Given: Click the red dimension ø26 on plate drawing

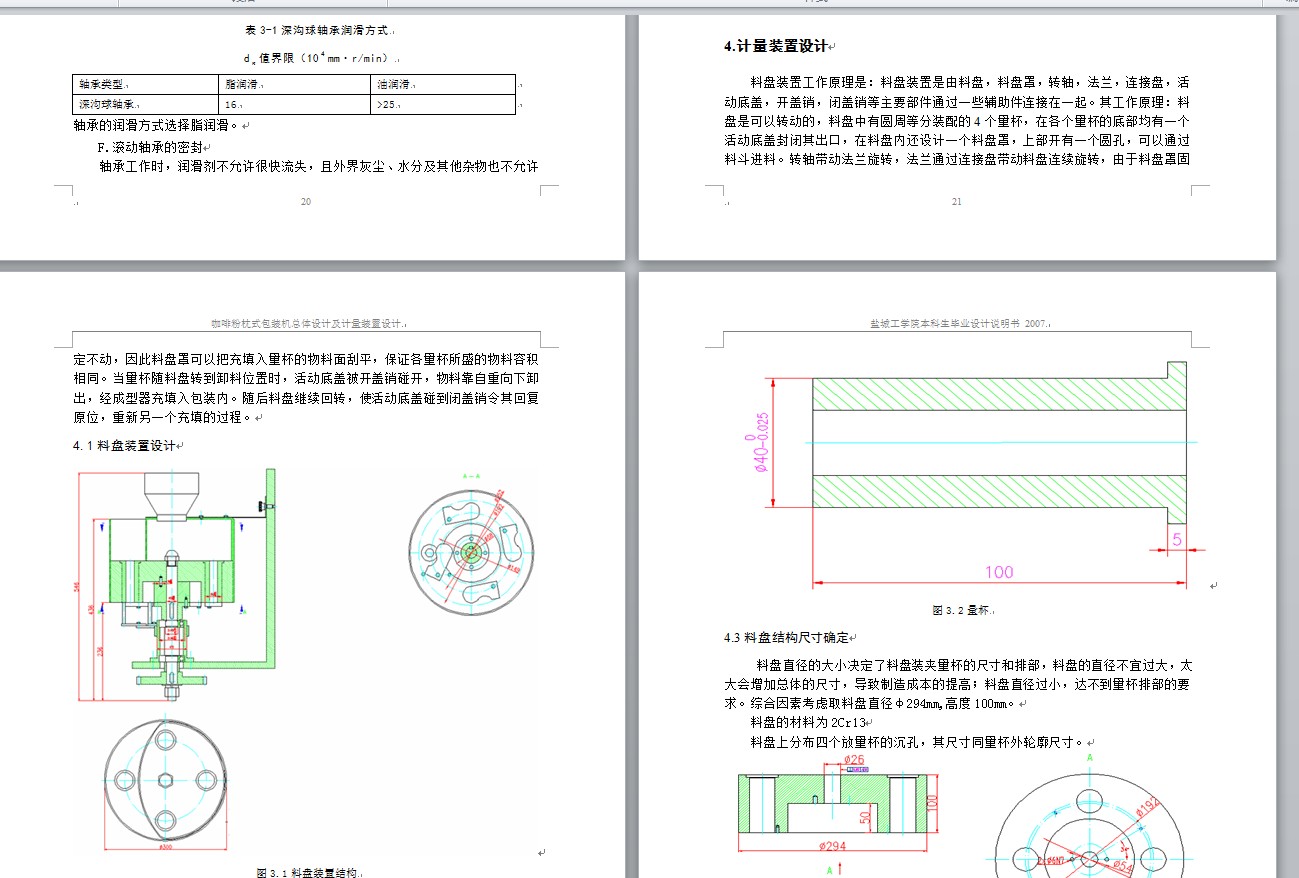Looking at the screenshot, I should (854, 760).
